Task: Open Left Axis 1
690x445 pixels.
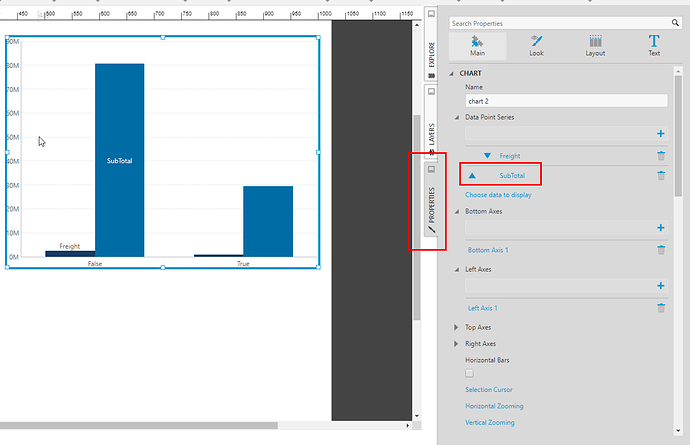Action: click(x=482, y=308)
